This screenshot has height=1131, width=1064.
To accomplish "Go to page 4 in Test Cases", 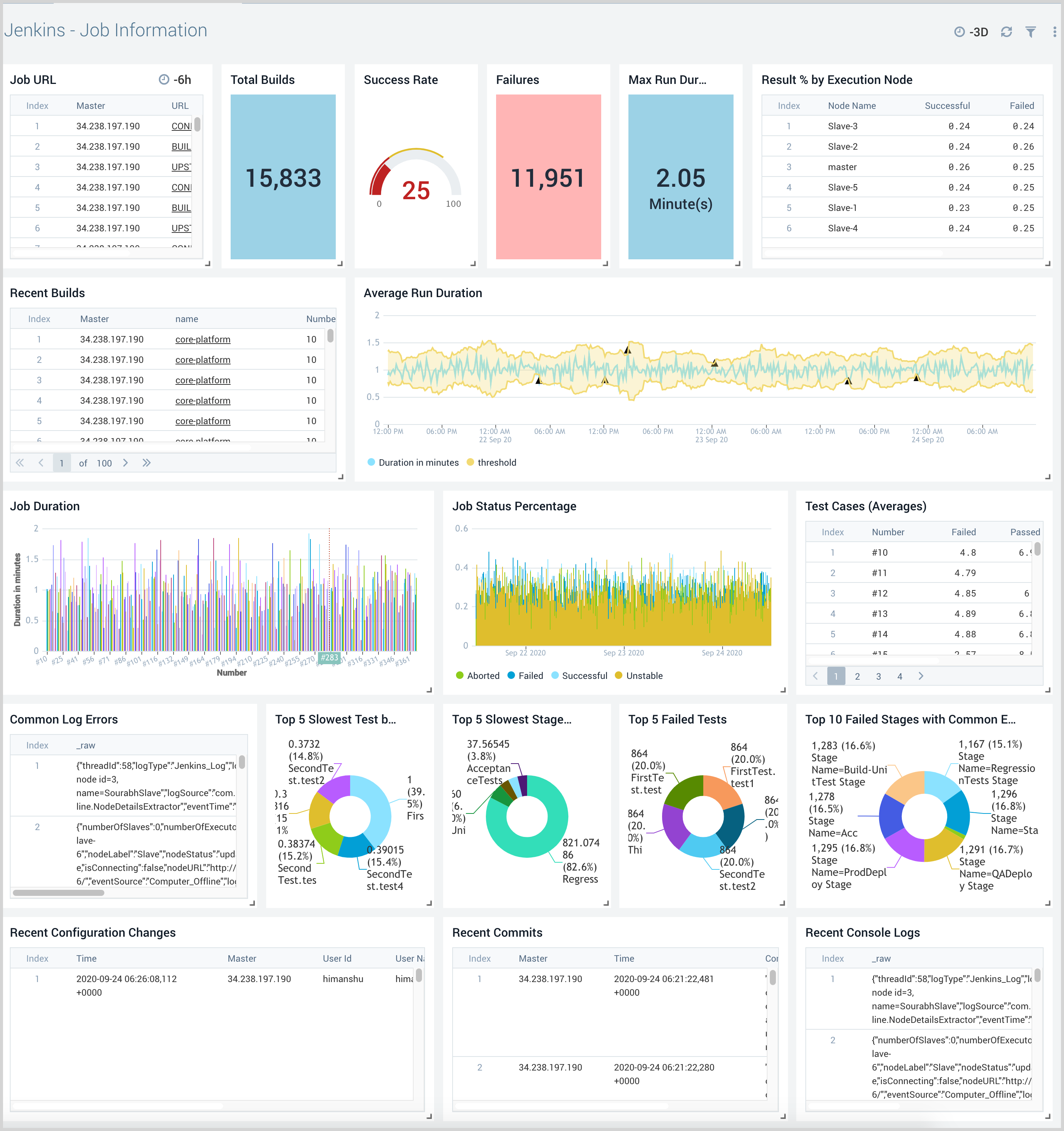I will coord(900,676).
